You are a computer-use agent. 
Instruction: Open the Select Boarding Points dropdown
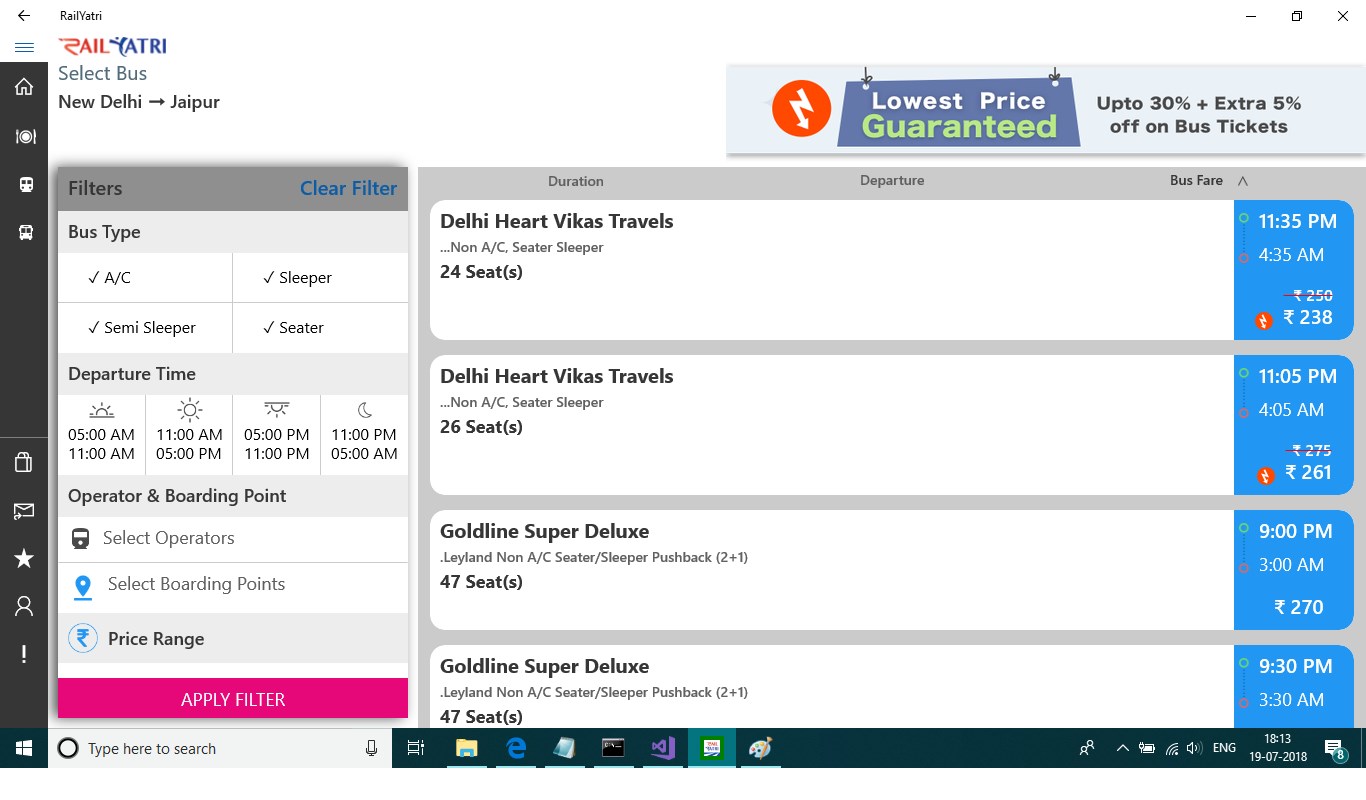[233, 587]
